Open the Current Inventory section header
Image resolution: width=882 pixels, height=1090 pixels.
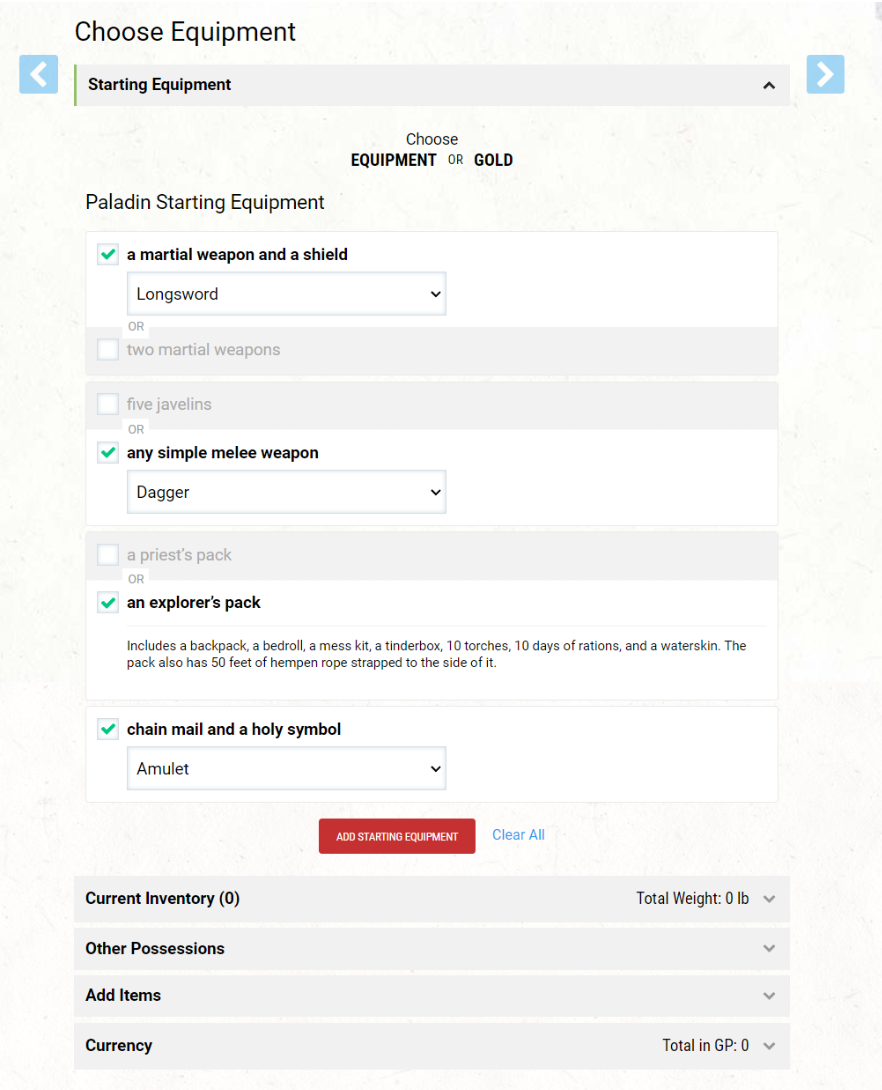[432, 899]
